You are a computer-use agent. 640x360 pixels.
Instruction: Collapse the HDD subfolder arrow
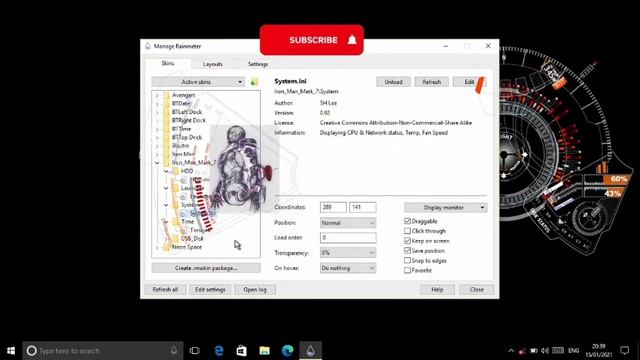point(166,171)
